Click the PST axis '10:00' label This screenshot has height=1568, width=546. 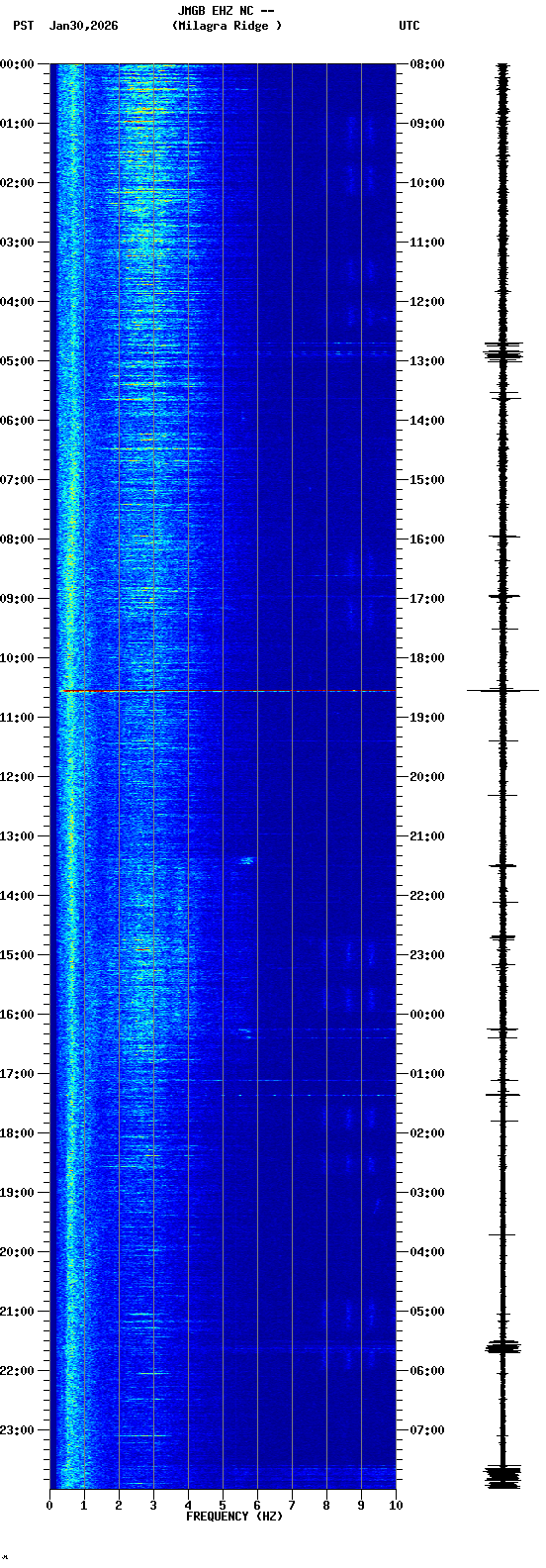click(x=17, y=658)
